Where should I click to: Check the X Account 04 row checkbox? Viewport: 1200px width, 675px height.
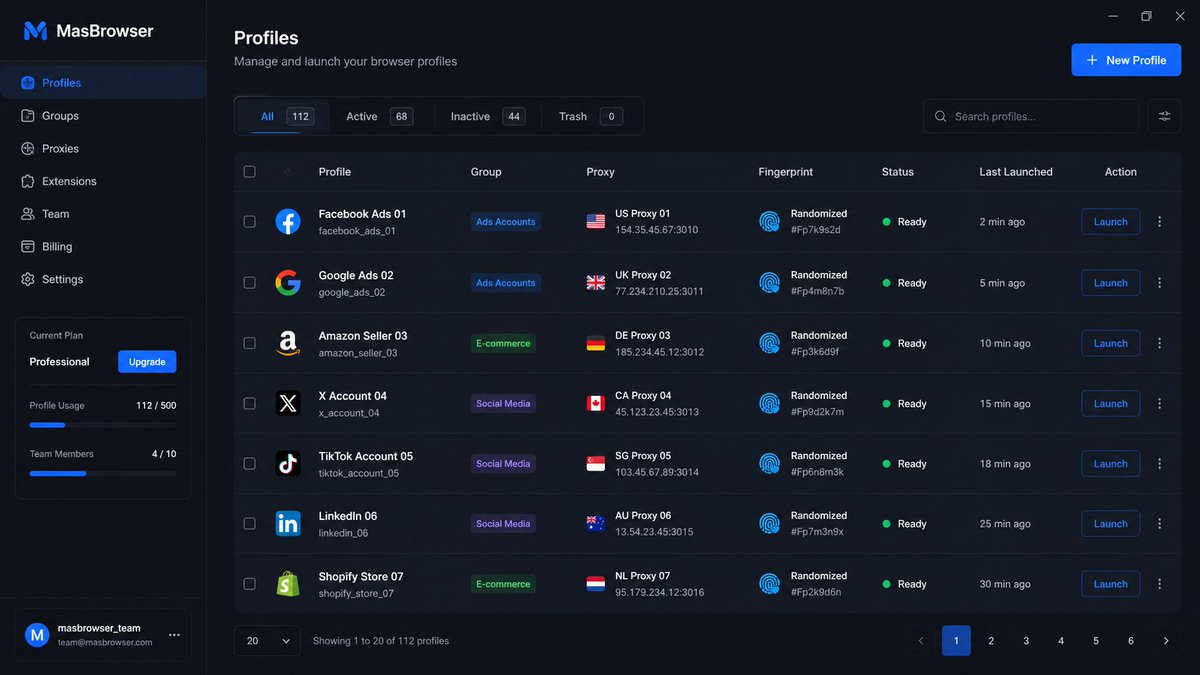pos(250,403)
